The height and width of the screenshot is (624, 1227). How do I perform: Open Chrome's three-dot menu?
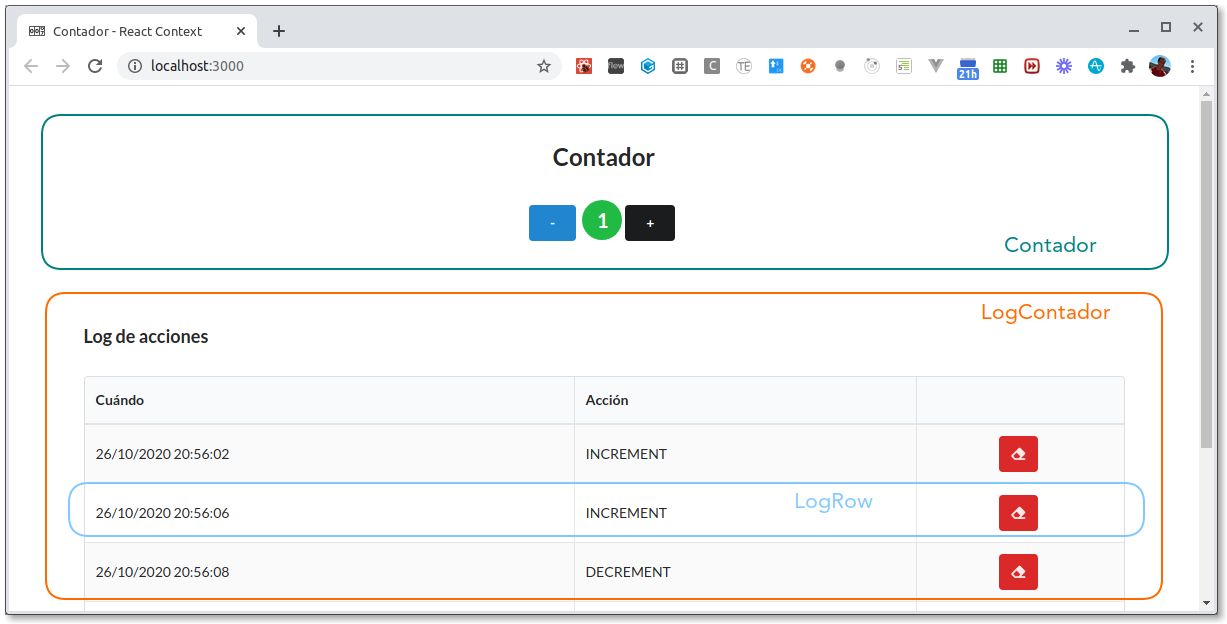click(x=1192, y=66)
